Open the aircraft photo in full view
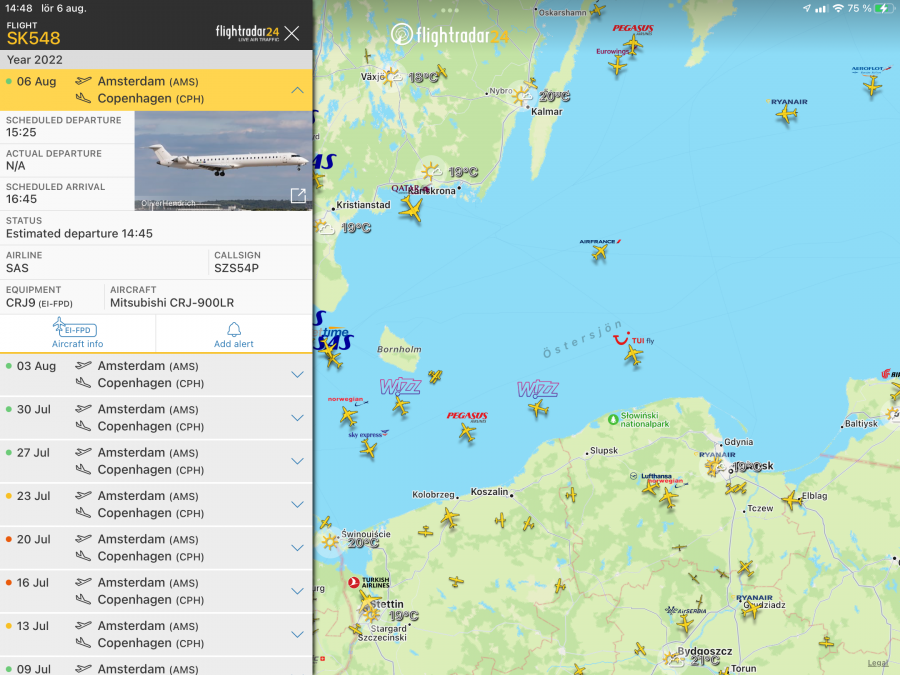 tap(298, 196)
